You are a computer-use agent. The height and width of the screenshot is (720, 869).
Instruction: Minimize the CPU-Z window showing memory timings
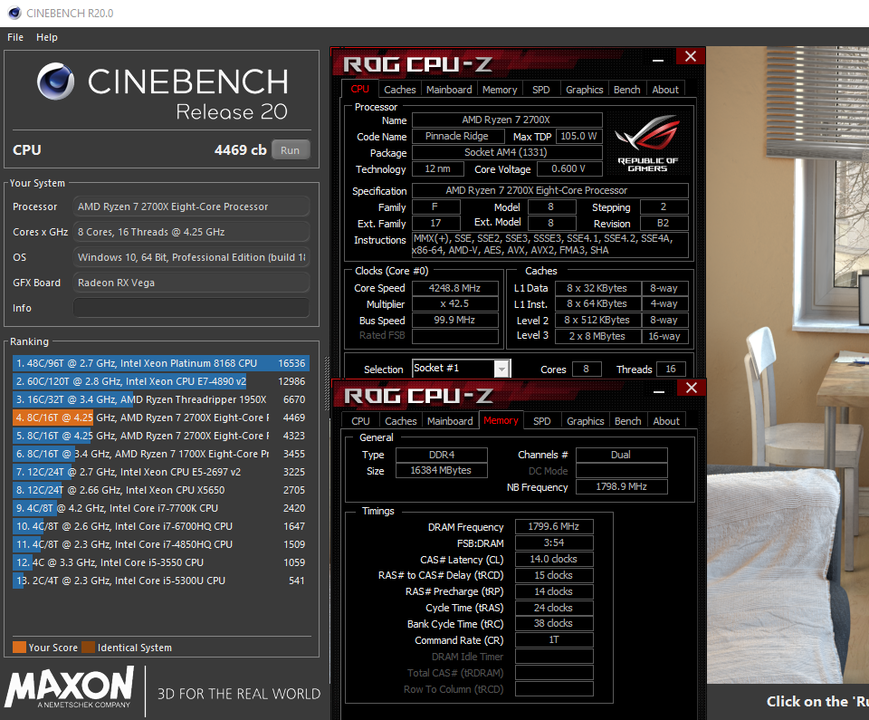(659, 390)
